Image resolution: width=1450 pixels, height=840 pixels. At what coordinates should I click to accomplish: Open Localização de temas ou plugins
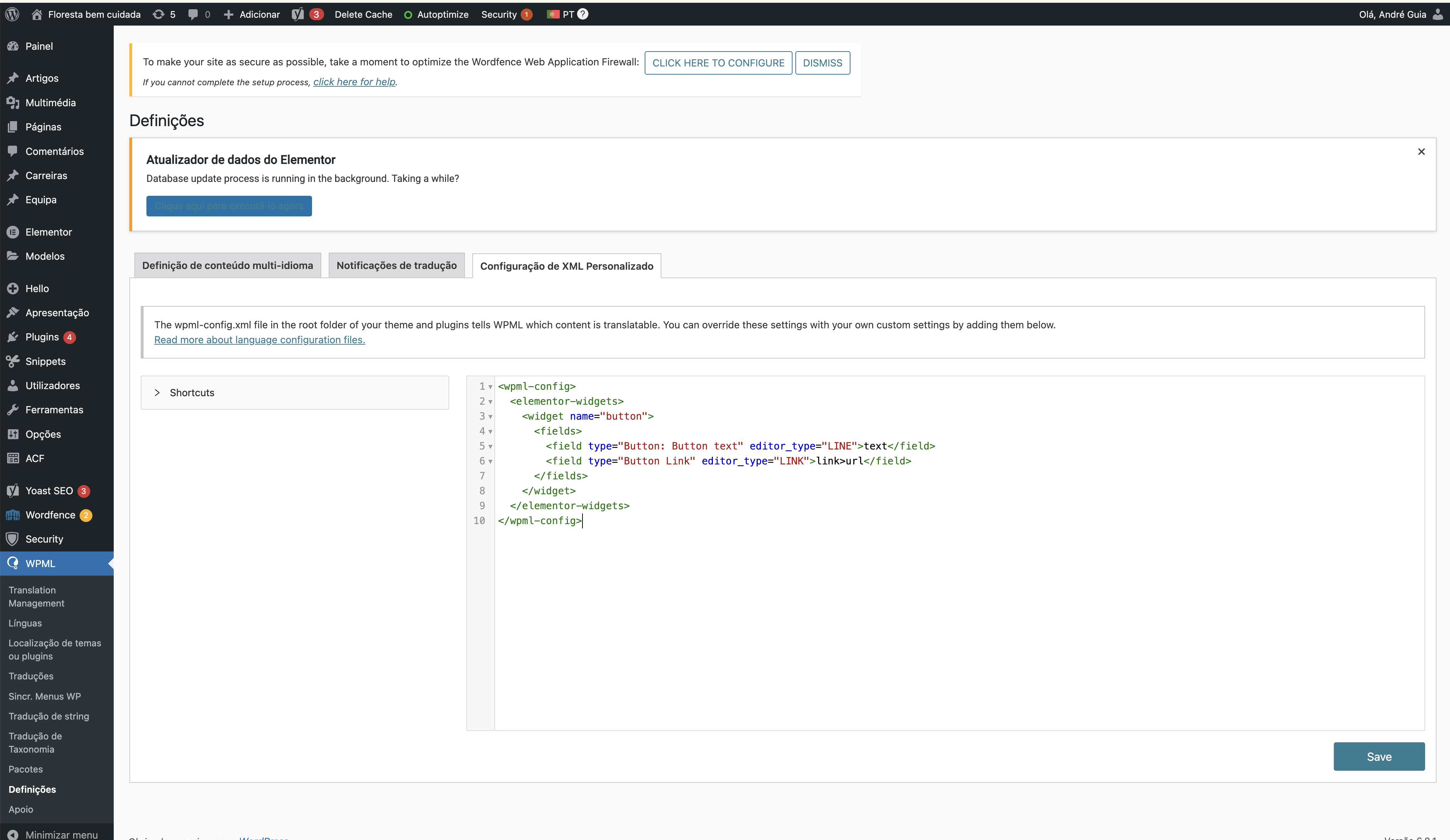point(55,650)
